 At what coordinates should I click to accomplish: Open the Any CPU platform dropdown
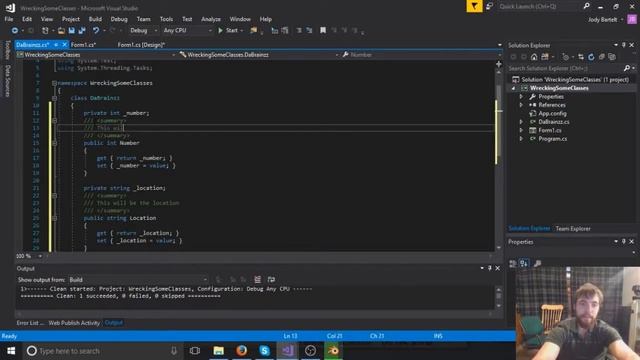click(187, 31)
